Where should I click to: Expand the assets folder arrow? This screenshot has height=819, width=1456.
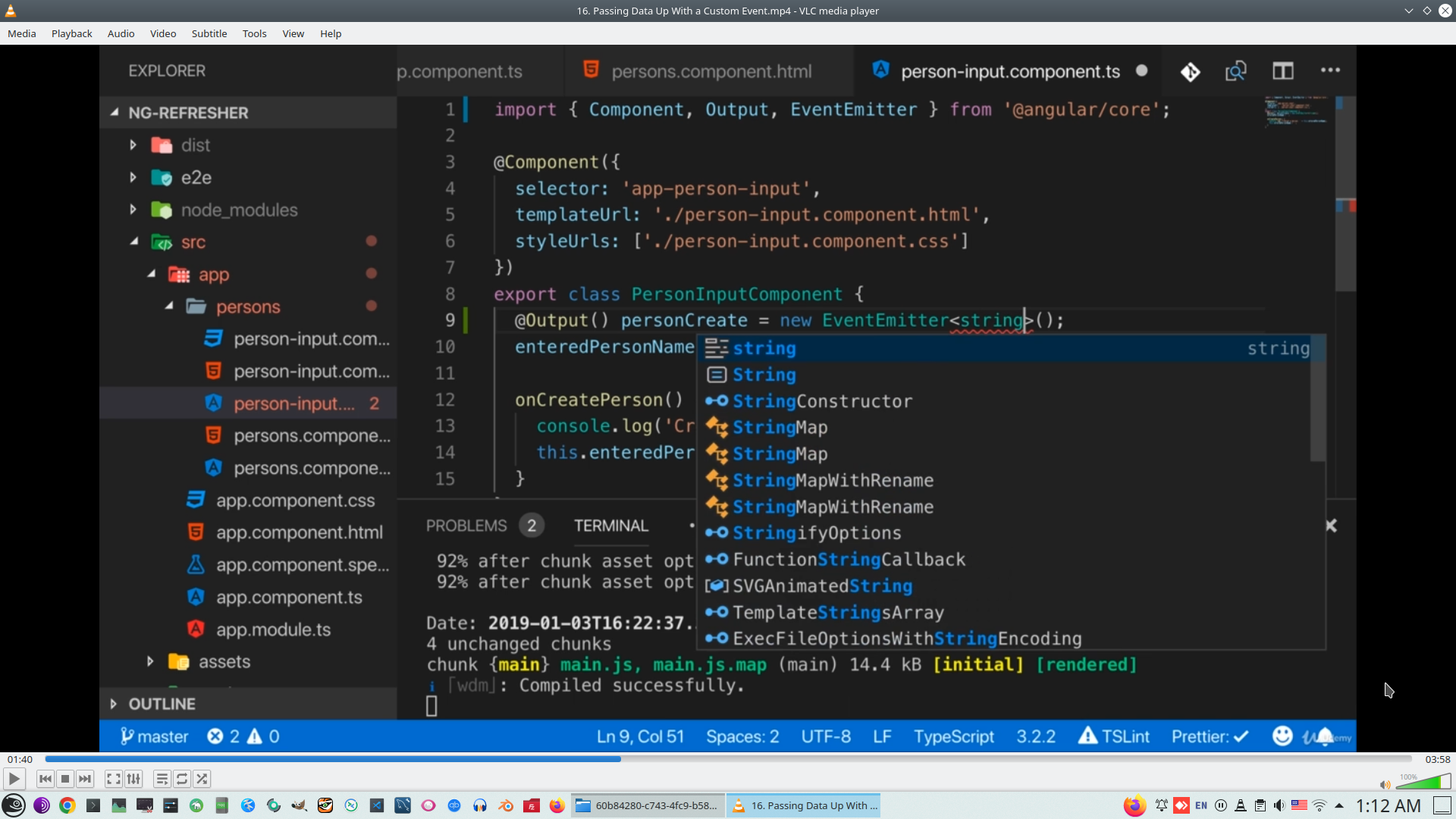pyautogui.click(x=150, y=661)
